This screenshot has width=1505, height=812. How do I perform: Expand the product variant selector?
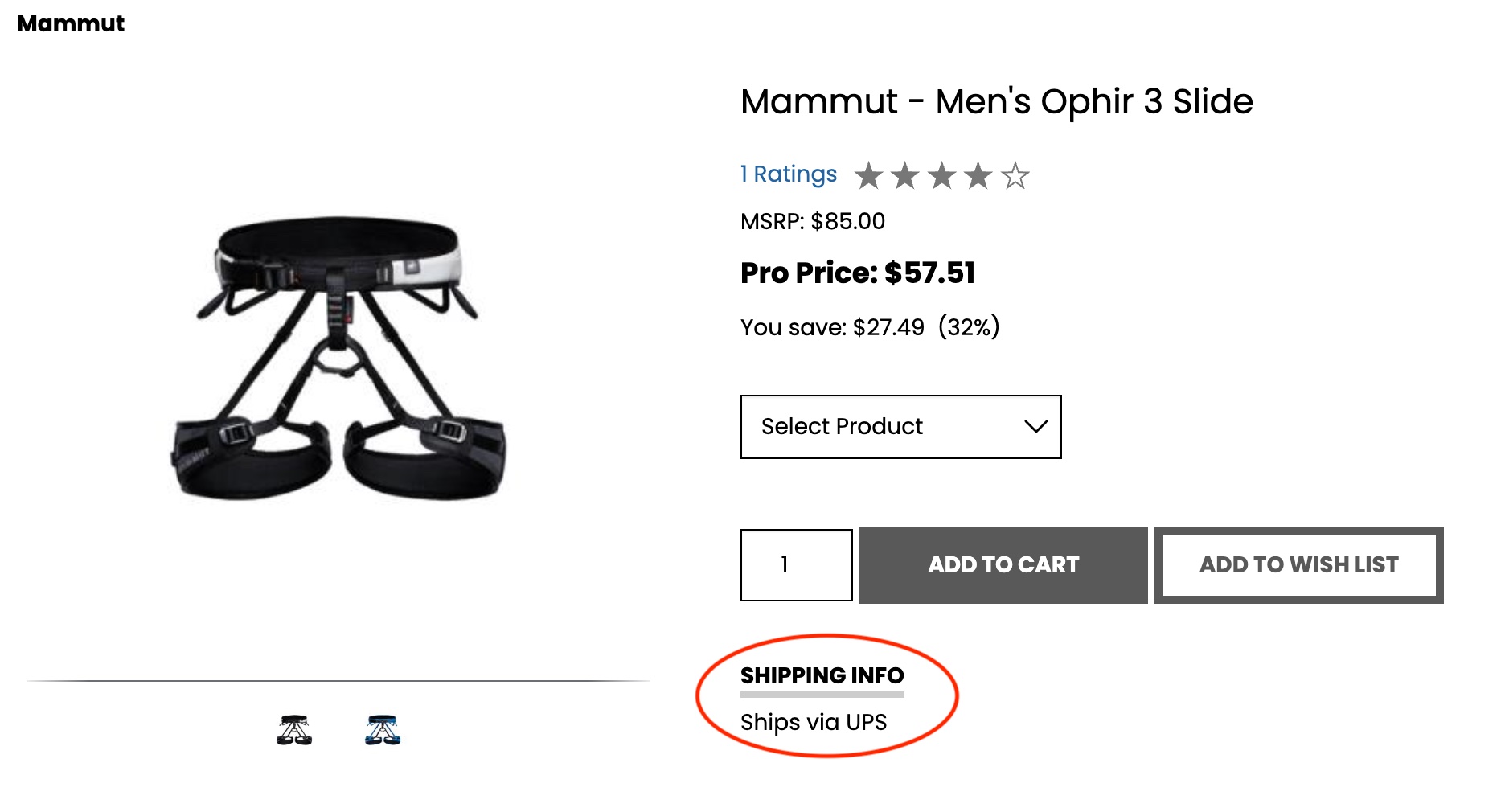[x=900, y=427]
